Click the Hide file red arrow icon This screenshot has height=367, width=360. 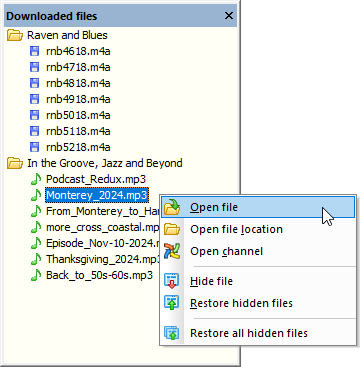click(x=172, y=281)
